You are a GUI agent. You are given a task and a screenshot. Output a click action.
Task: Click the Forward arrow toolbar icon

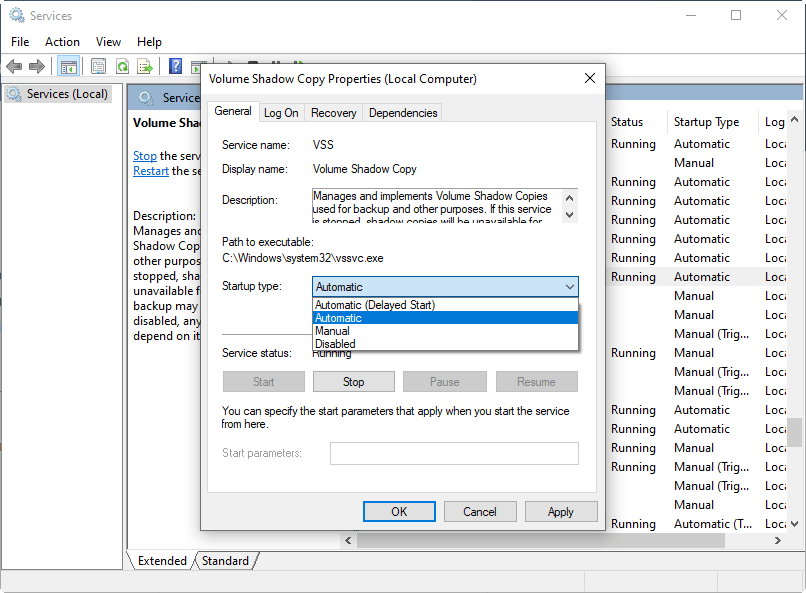click(x=37, y=66)
